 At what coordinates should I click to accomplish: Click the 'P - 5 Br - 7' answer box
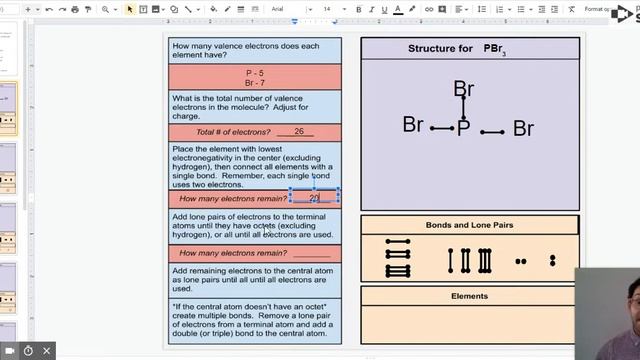[x=255, y=78]
